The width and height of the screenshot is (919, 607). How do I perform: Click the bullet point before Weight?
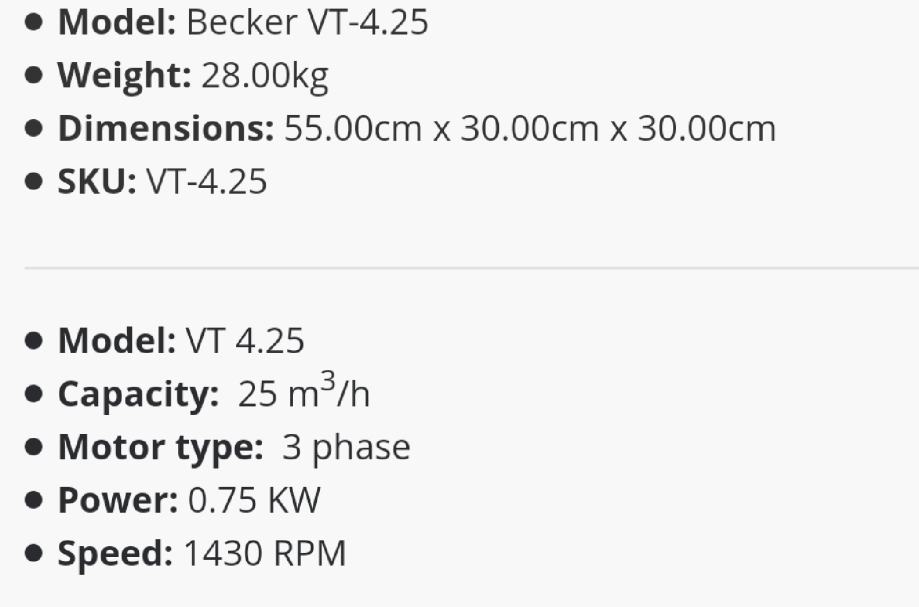pyautogui.click(x=35, y=76)
